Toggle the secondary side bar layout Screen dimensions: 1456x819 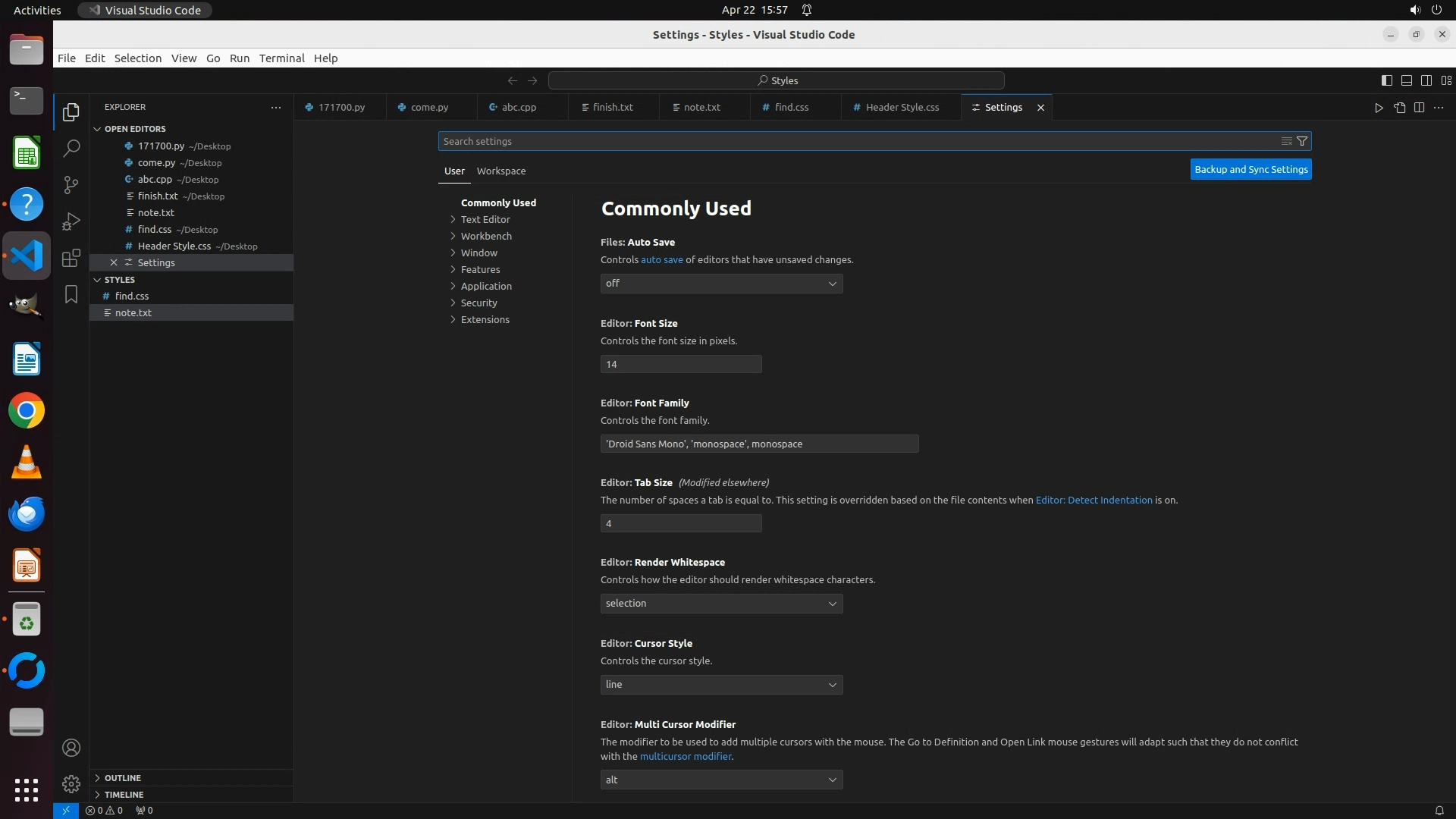pyautogui.click(x=1426, y=80)
